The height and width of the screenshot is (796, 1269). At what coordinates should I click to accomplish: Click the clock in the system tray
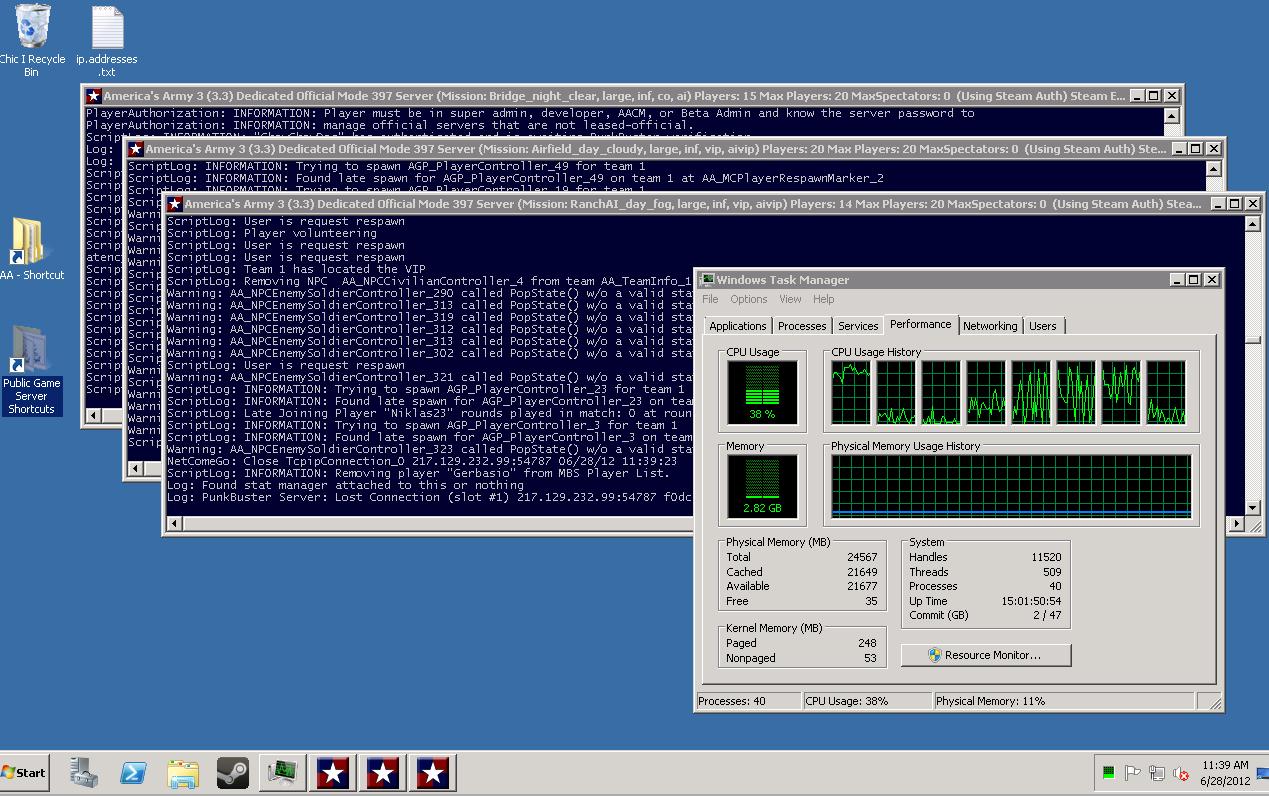click(x=1225, y=772)
